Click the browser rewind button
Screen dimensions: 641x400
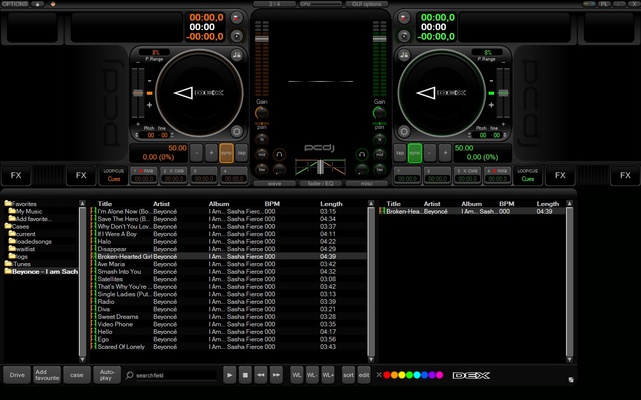tap(261, 375)
